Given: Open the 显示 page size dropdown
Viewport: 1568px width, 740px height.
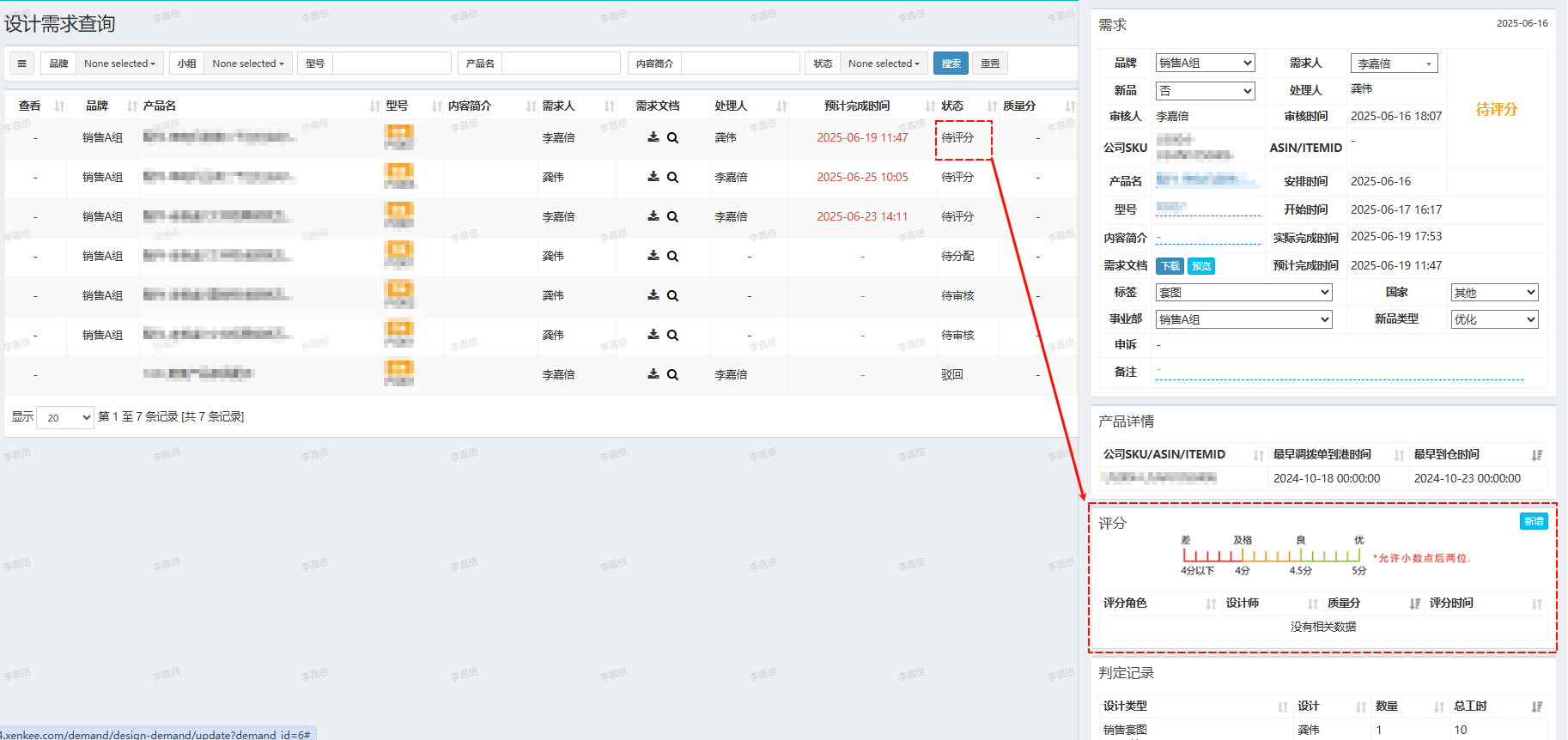Looking at the screenshot, I should click(x=65, y=417).
